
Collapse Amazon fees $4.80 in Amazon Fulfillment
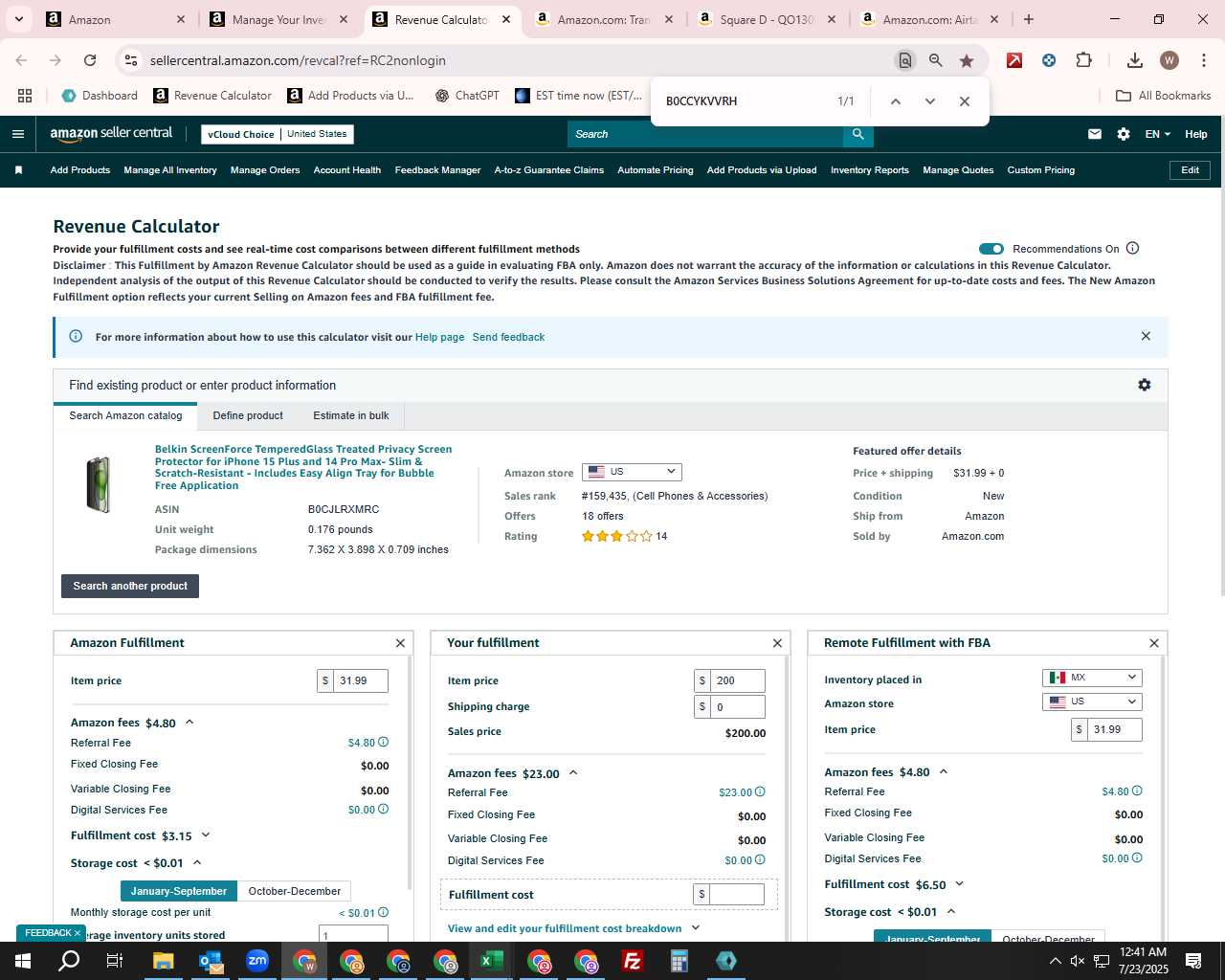pyautogui.click(x=189, y=723)
